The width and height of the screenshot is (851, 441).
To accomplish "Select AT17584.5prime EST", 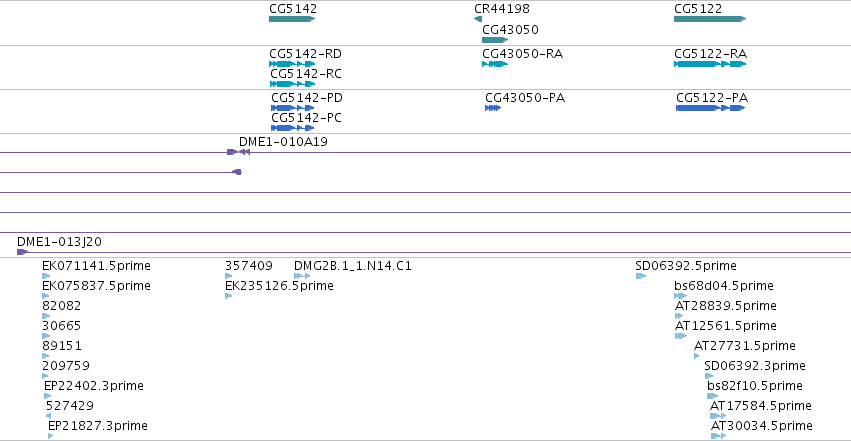I will click(761, 406).
